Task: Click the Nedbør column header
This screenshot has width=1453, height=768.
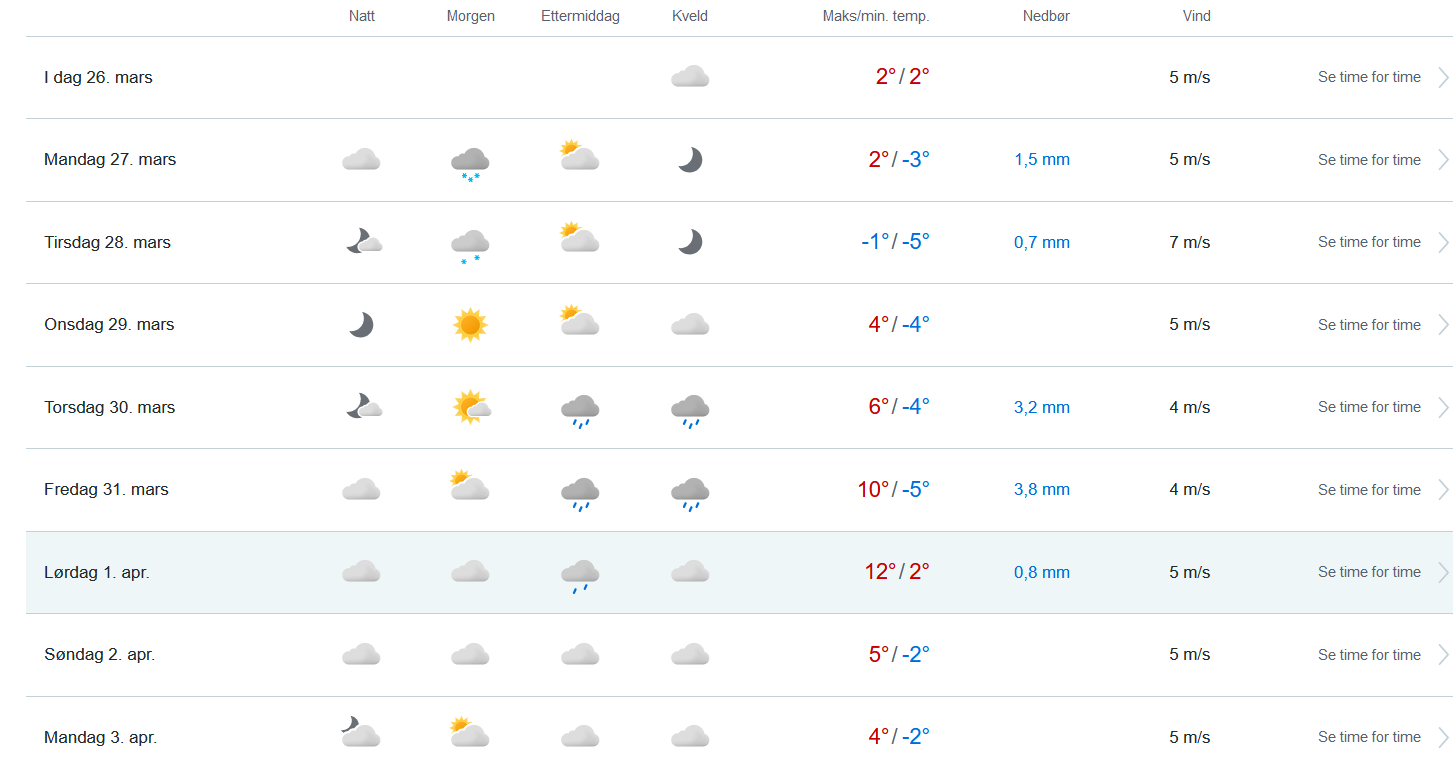Action: click(1046, 16)
